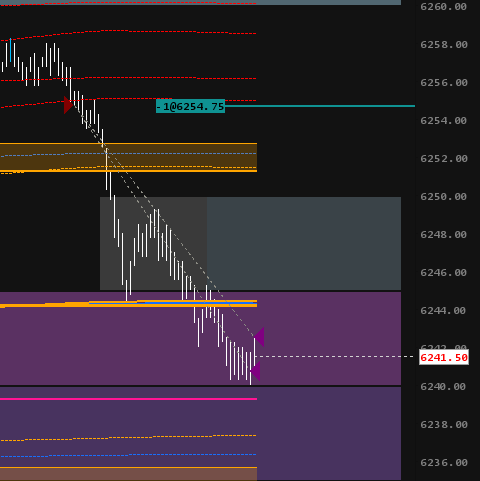Click the -1@6254.75 position label

(190, 106)
